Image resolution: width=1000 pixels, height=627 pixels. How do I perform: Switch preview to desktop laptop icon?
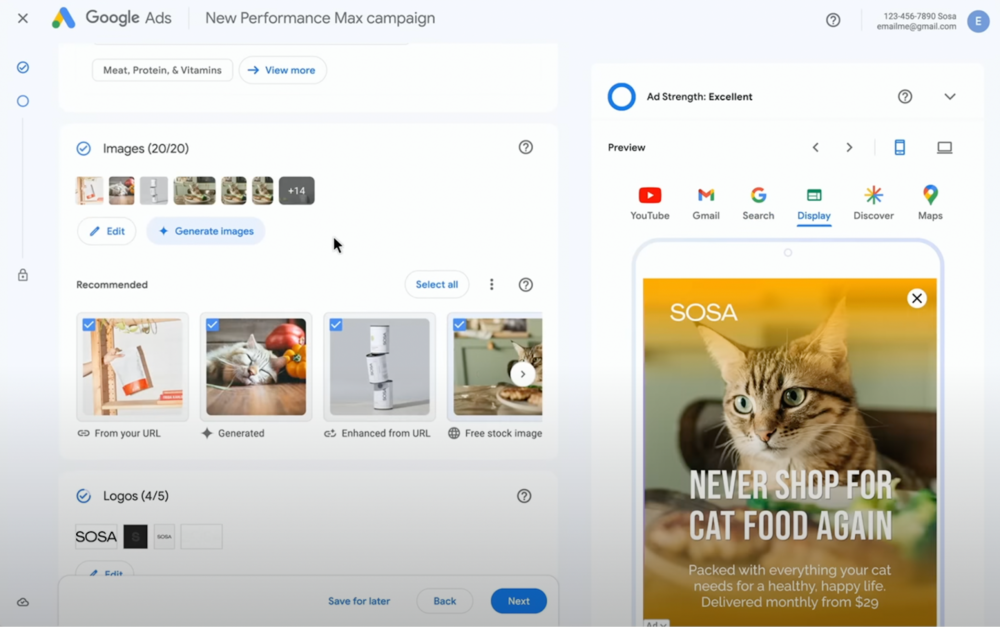click(x=945, y=147)
